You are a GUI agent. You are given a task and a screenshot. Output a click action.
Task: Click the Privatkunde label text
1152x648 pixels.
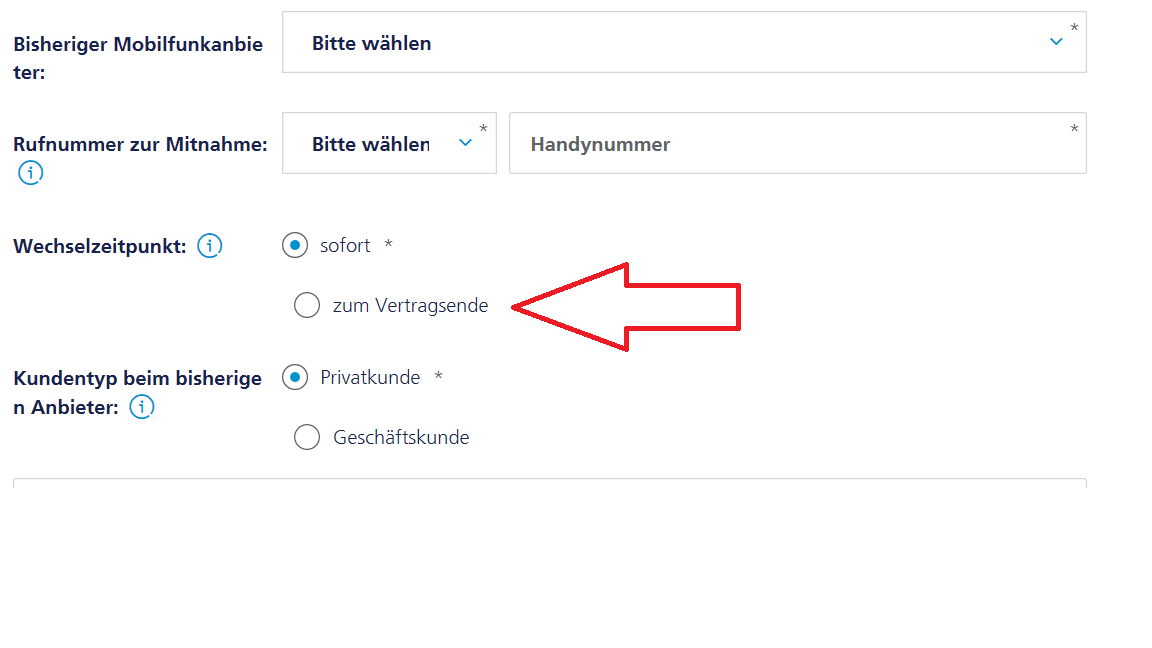click(x=370, y=378)
